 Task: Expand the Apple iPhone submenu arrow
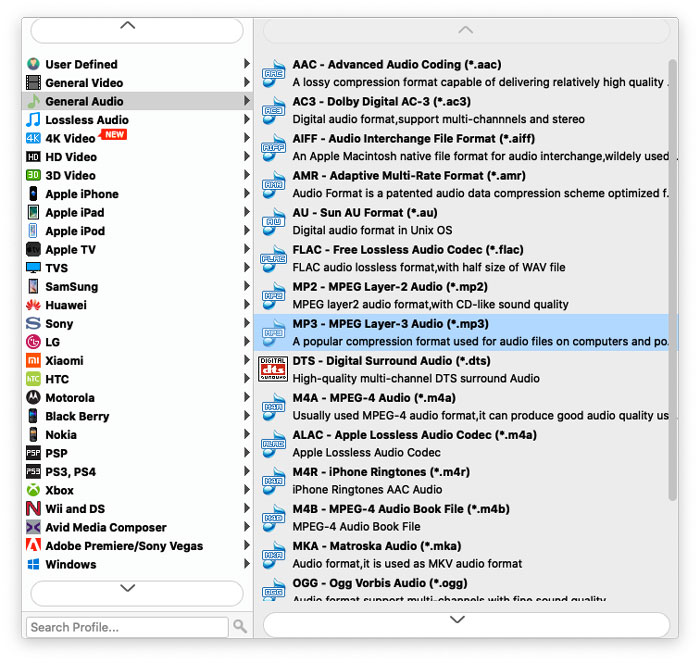[x=246, y=193]
